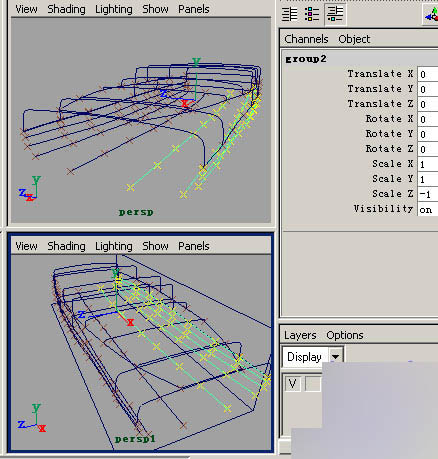Open the Channels menu

pos(306,39)
